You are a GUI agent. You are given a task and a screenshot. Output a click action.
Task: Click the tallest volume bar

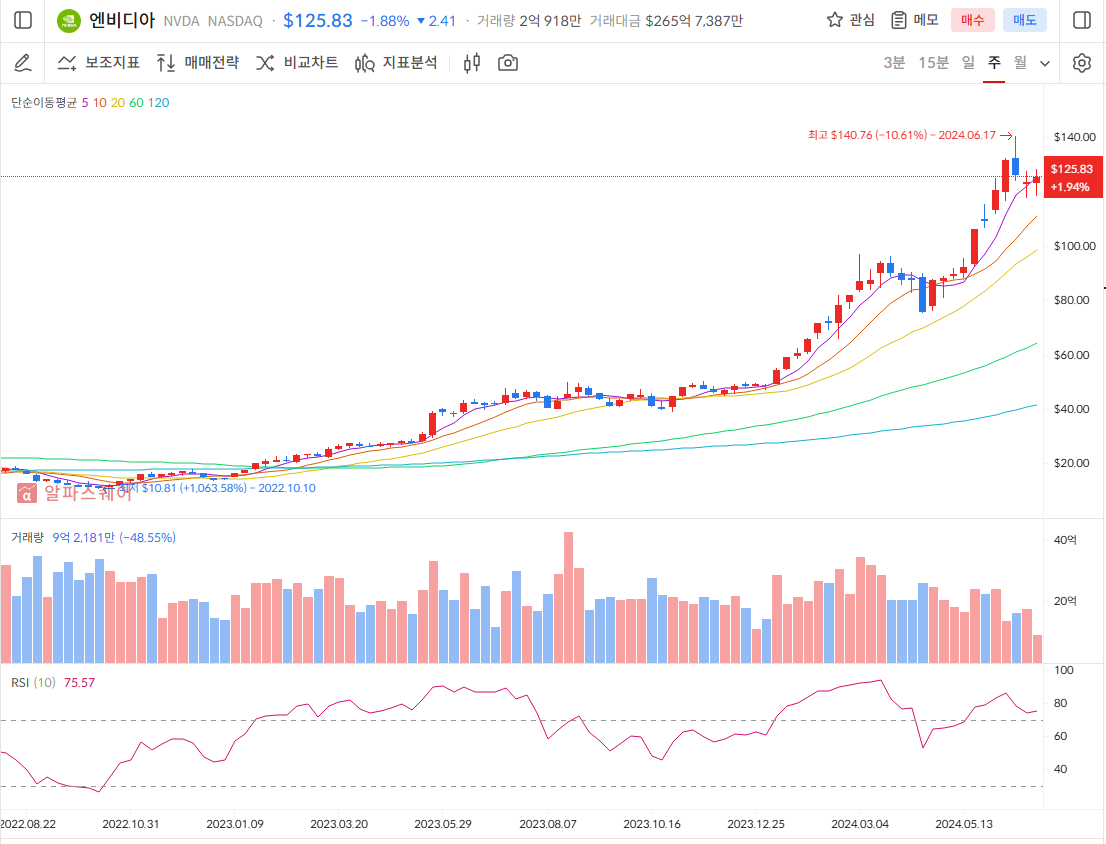(x=569, y=597)
